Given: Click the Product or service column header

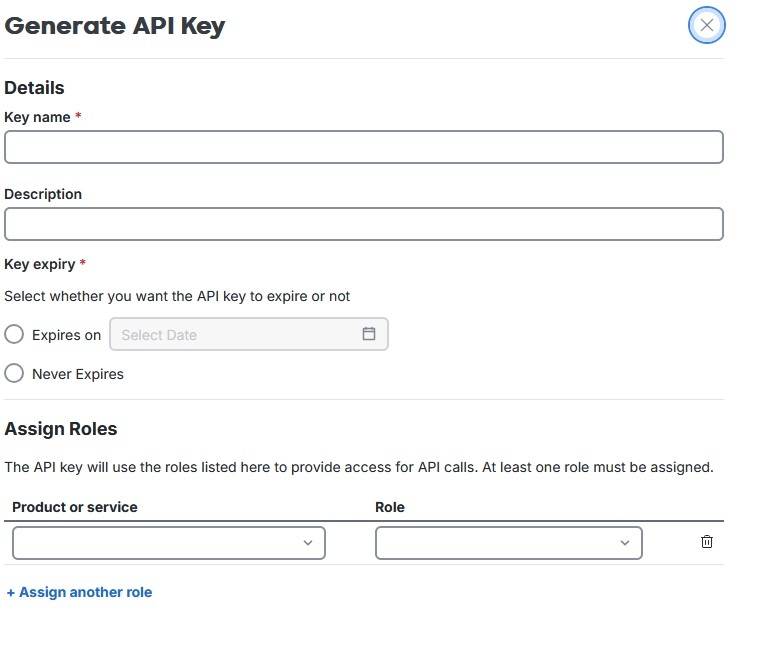Looking at the screenshot, I should tap(75, 507).
